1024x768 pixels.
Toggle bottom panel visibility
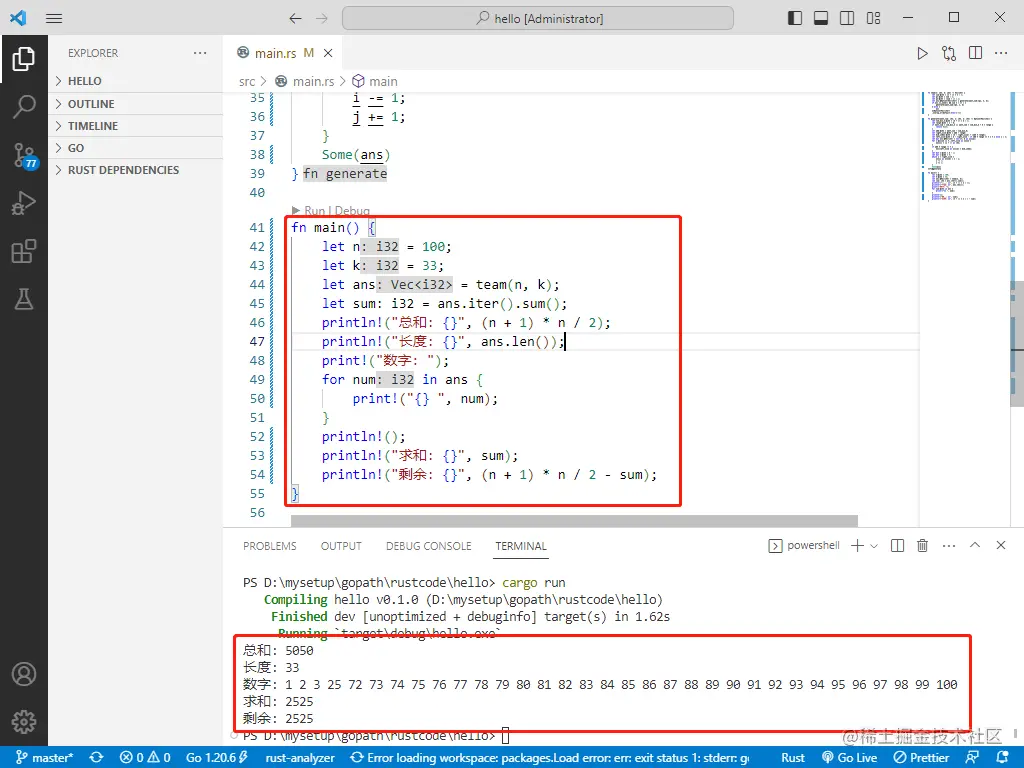click(x=821, y=18)
